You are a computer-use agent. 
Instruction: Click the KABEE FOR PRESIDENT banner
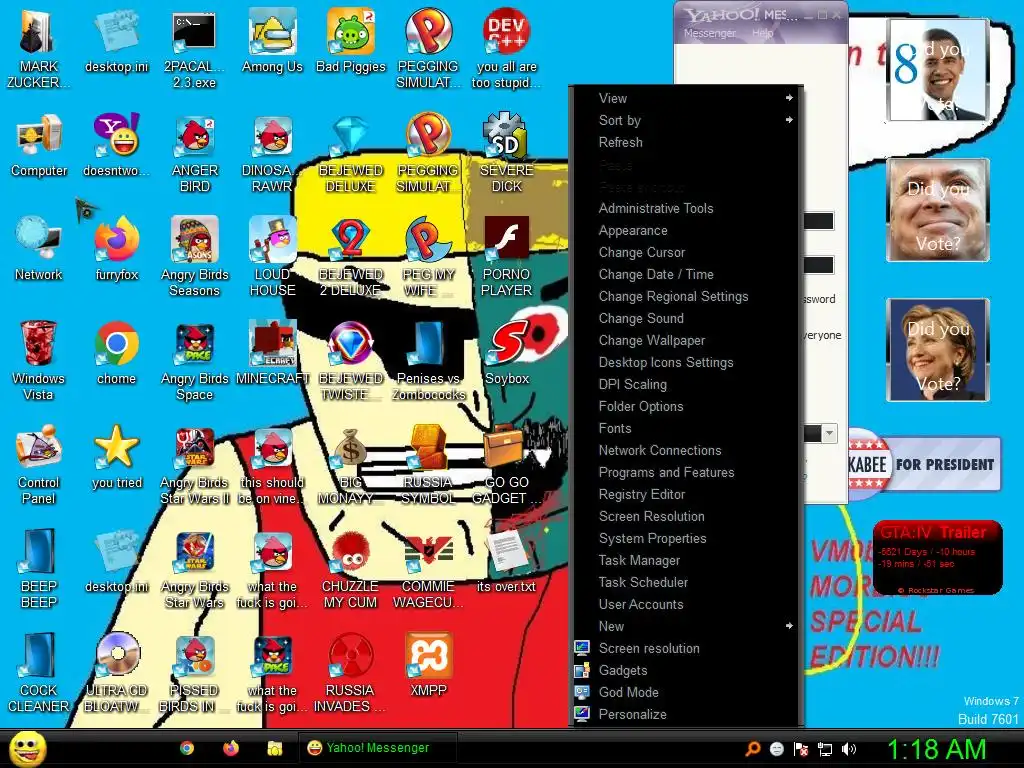pyautogui.click(x=924, y=464)
